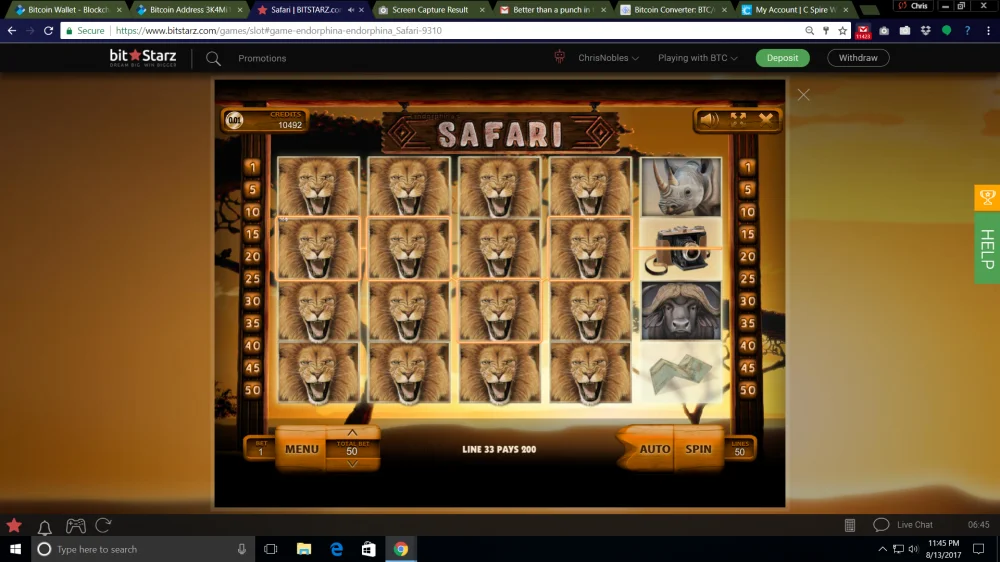This screenshot has height=562, width=1000.
Task: Go back in browser
Action: [x=12, y=31]
